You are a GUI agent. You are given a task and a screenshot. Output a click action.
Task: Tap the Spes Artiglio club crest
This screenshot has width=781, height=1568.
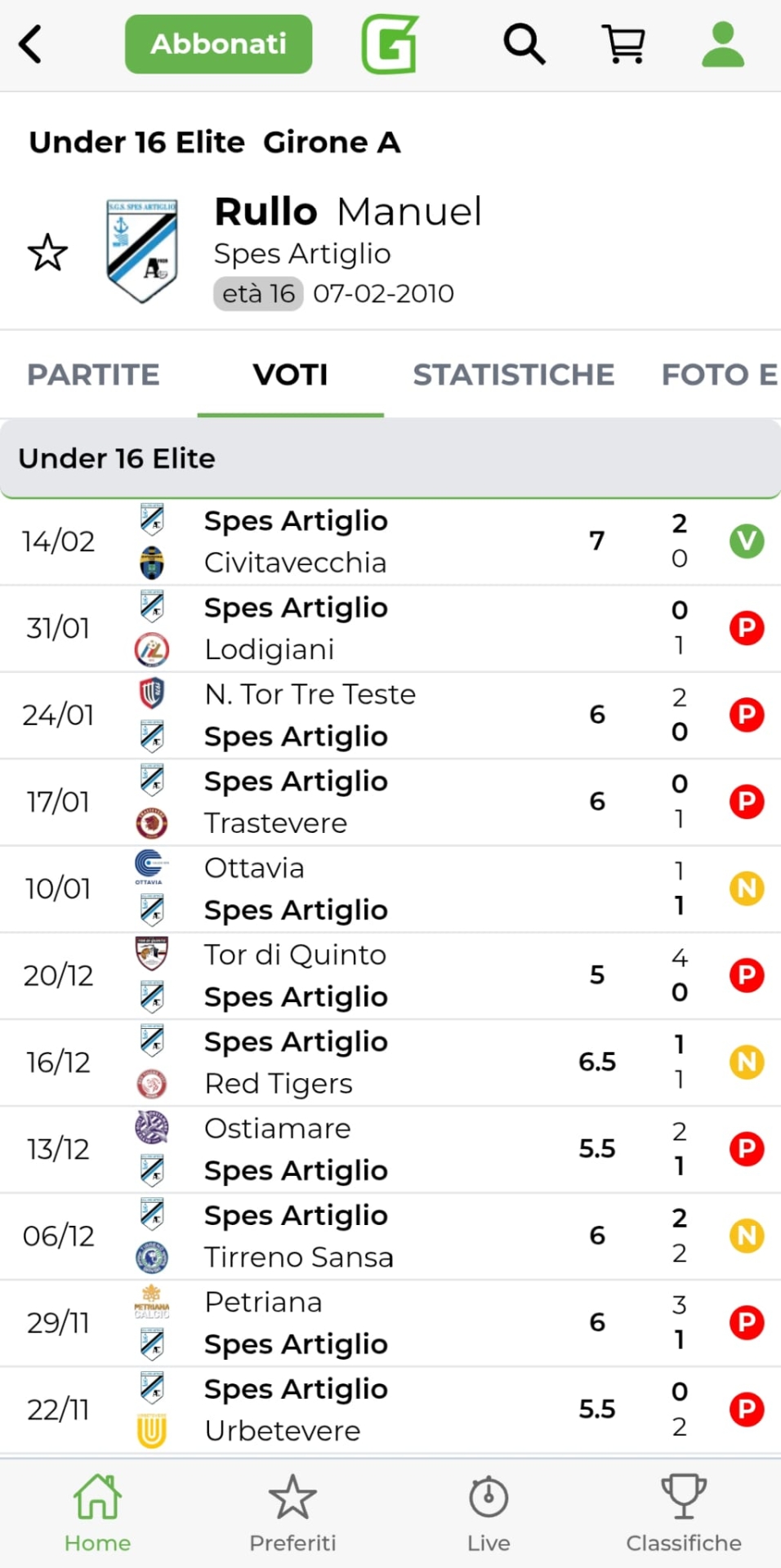tap(142, 251)
